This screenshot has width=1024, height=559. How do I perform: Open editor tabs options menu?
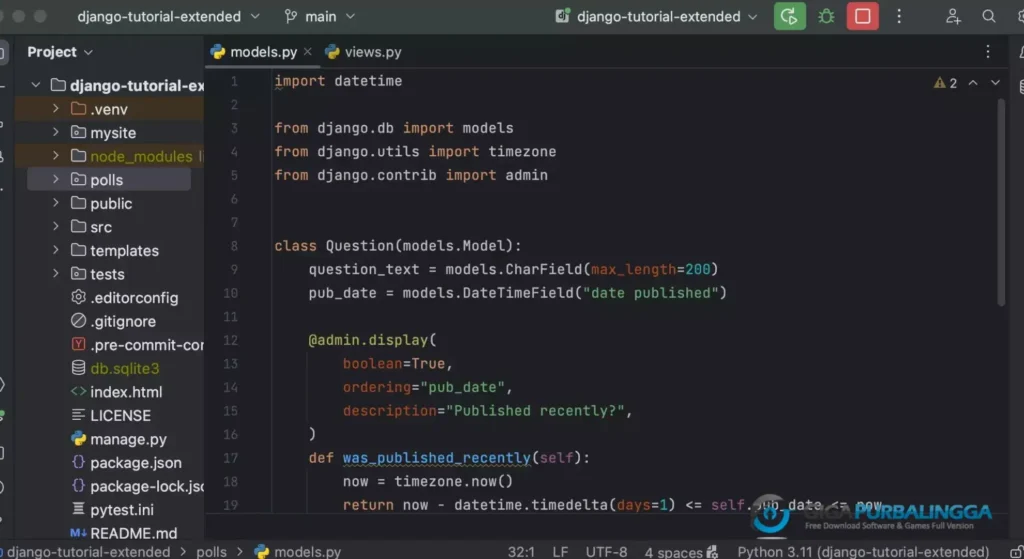987,52
